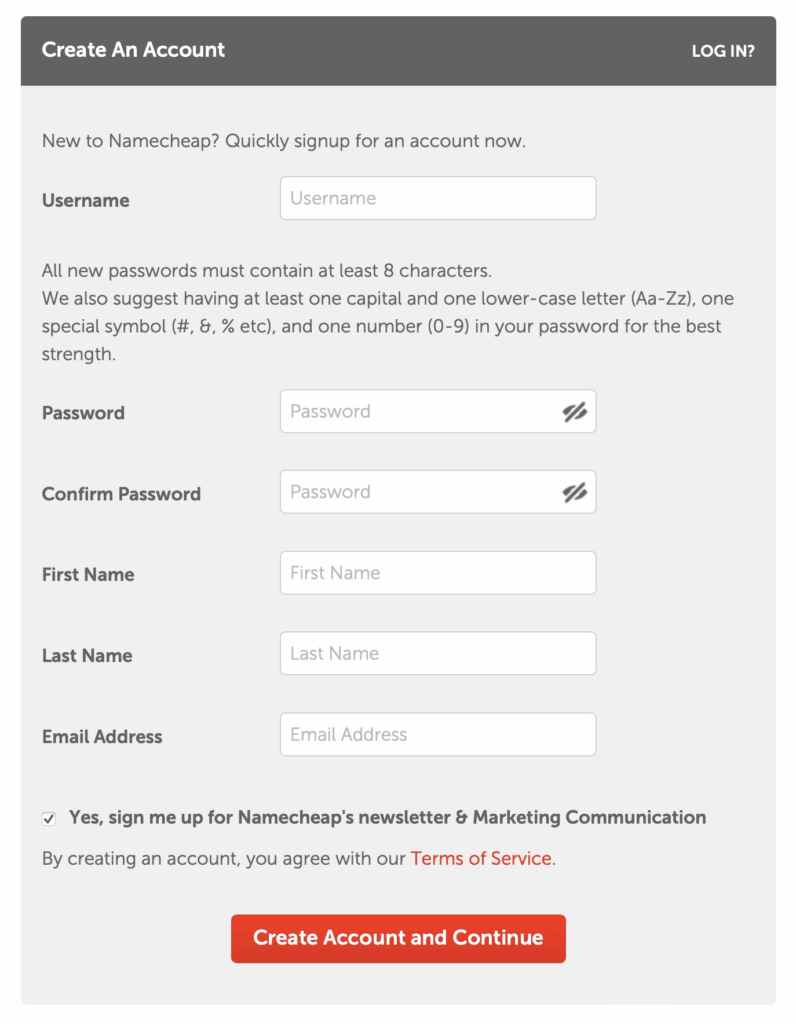Click the Last Name label text
This screenshot has height=1024, width=796.
pyautogui.click(x=87, y=656)
